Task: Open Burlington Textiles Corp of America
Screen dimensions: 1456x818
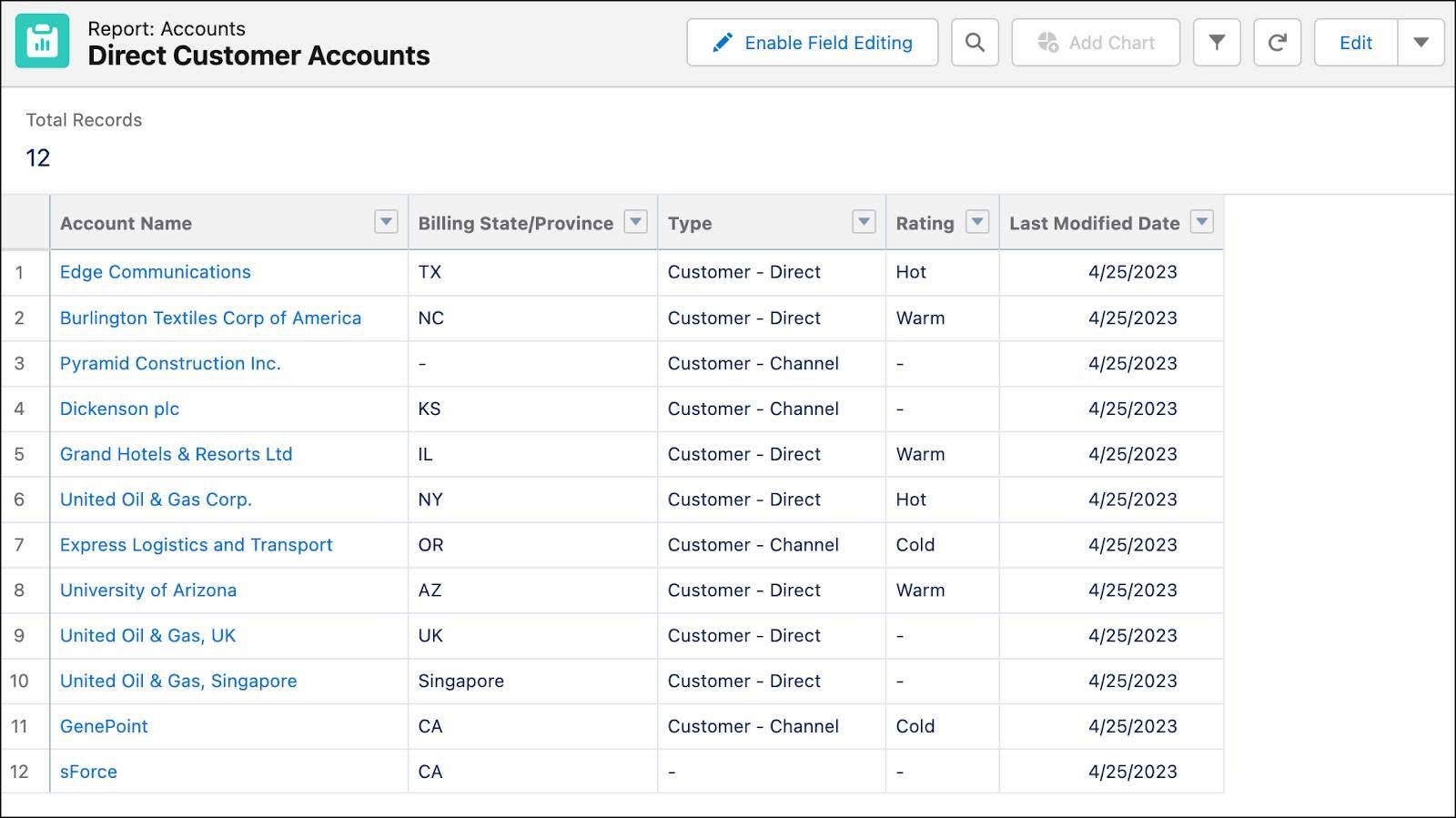Action: (x=210, y=318)
